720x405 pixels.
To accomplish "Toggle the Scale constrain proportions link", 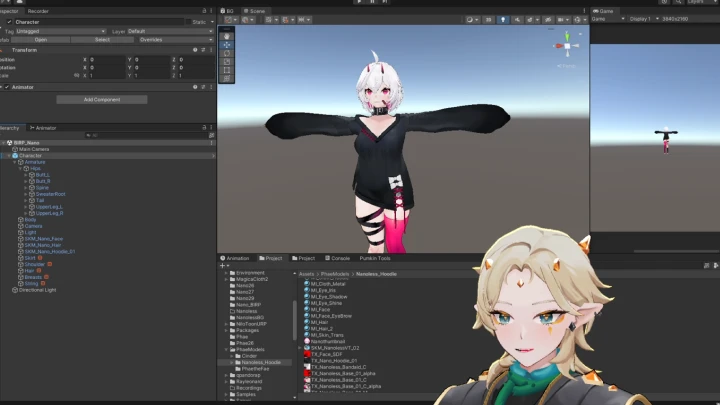I will tap(76, 75).
